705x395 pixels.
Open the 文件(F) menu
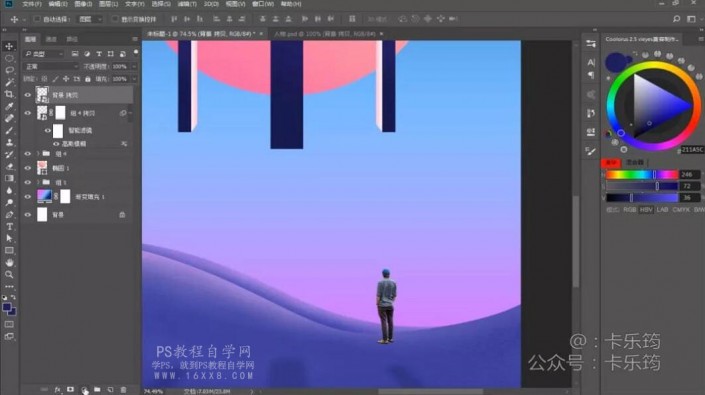31,4
